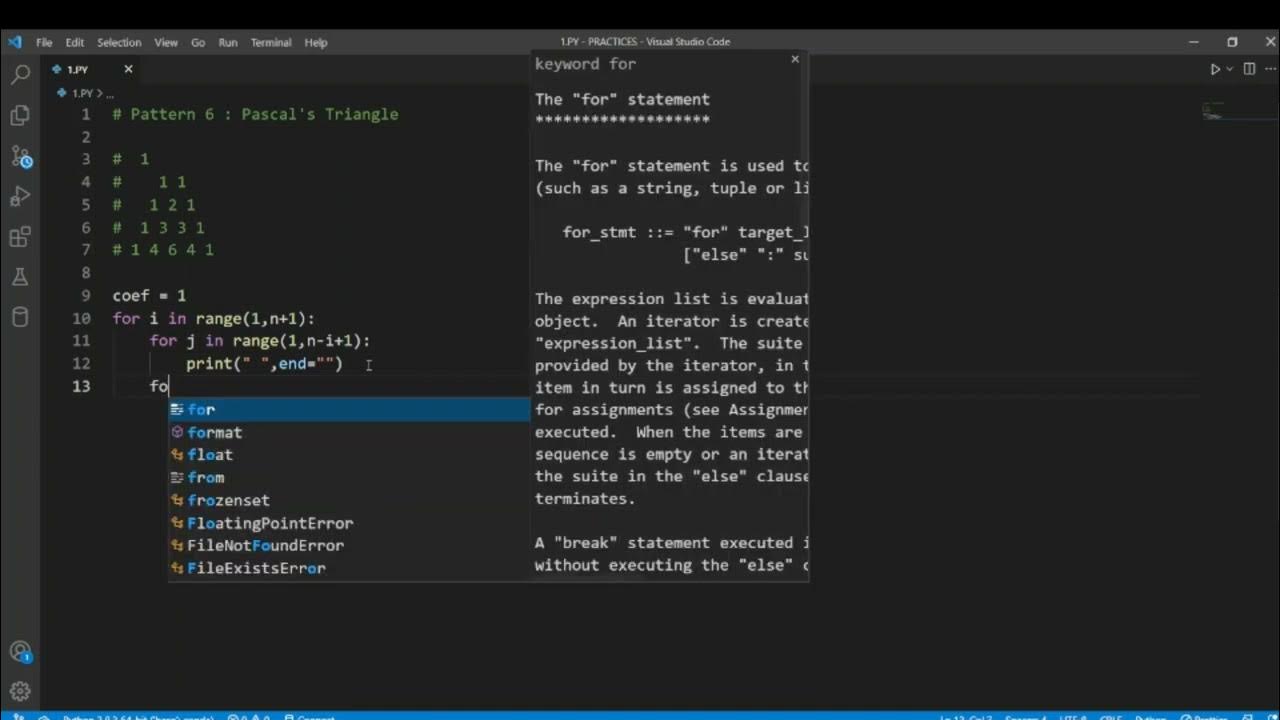Expand the breadcrumb ellipsis after 1.PY
This screenshot has height=720, width=1280.
click(x=109, y=93)
